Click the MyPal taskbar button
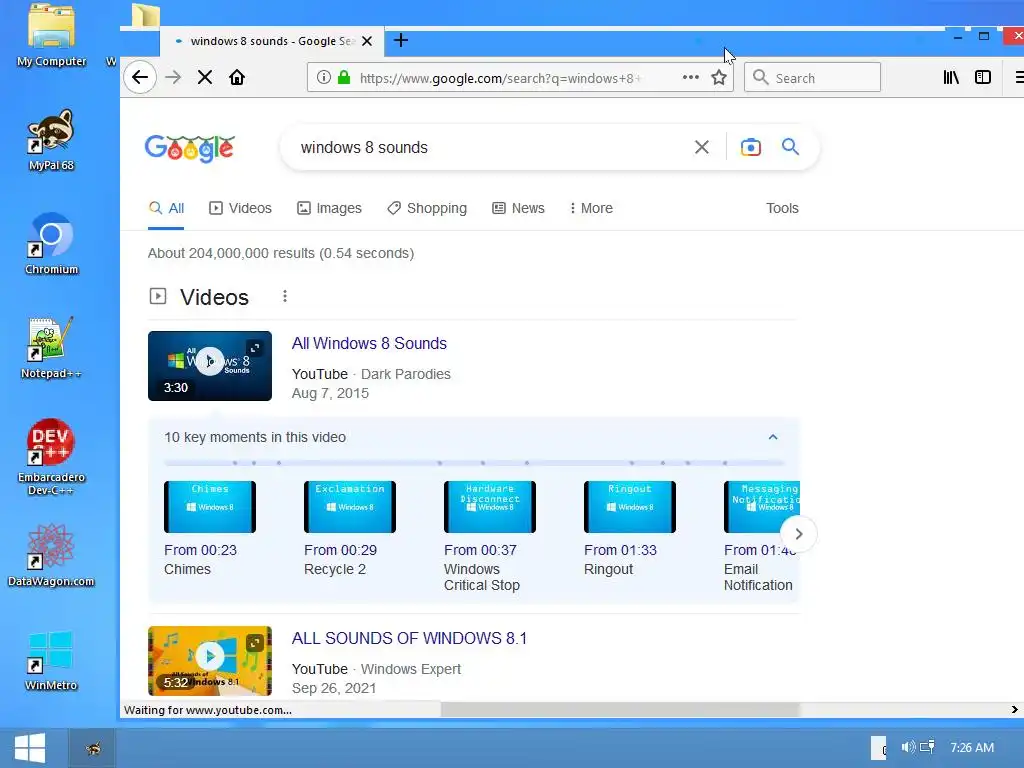Screen dimensions: 1024x768 click(x=93, y=748)
